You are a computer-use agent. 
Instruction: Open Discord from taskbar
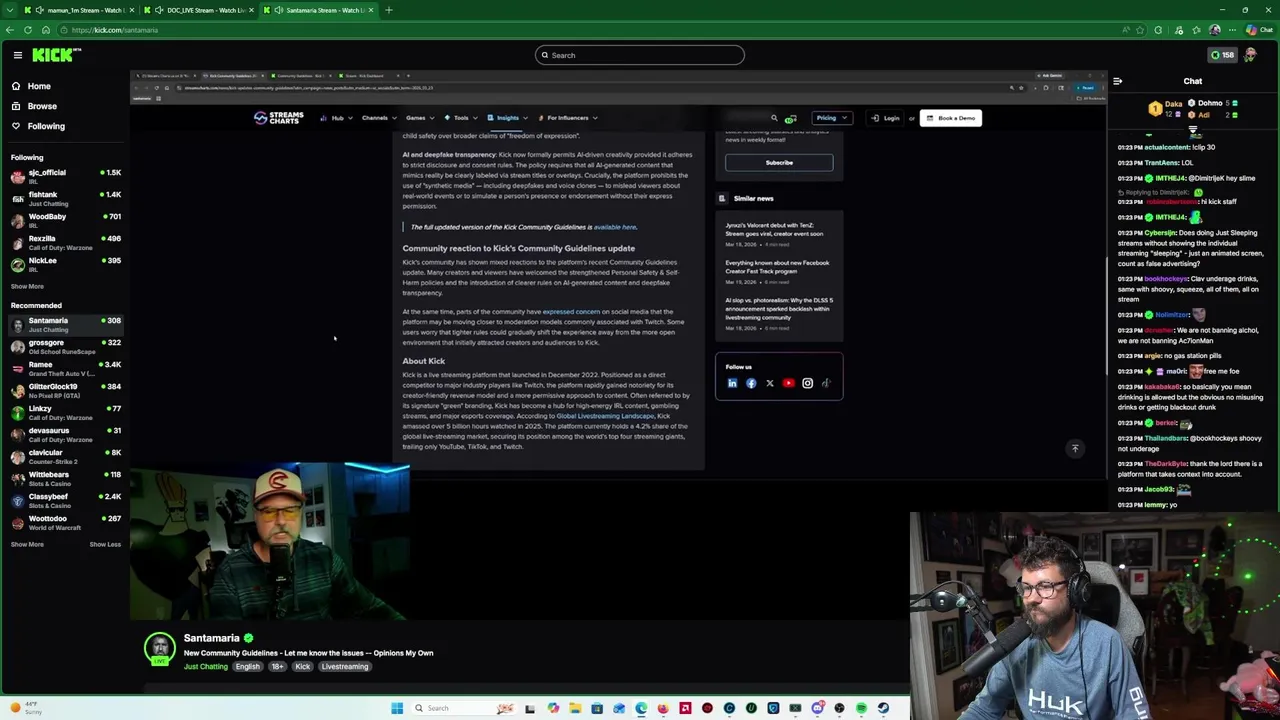pos(817,708)
